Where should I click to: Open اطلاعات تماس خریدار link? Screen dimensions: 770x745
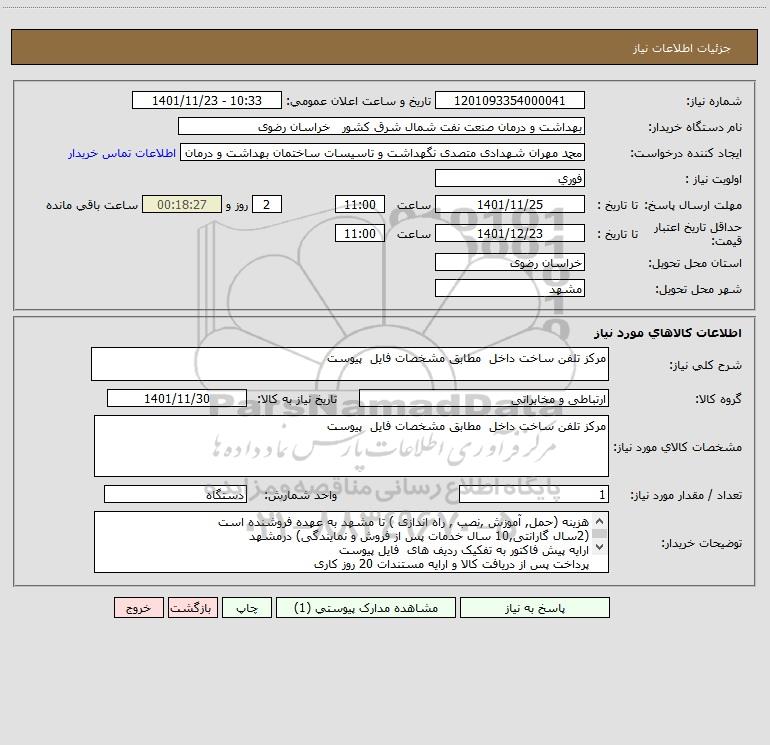coord(122,153)
